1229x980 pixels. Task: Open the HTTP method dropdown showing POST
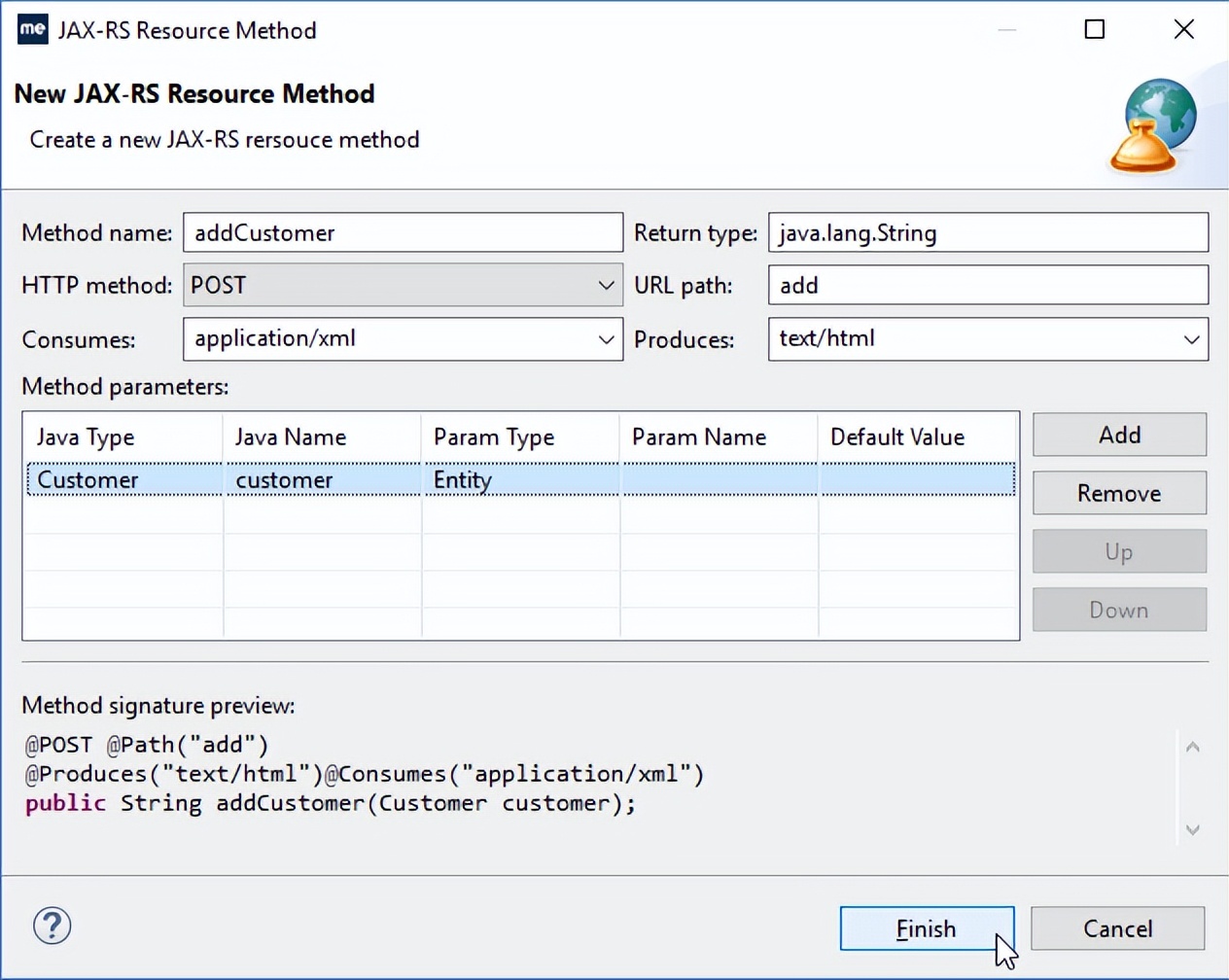click(608, 285)
